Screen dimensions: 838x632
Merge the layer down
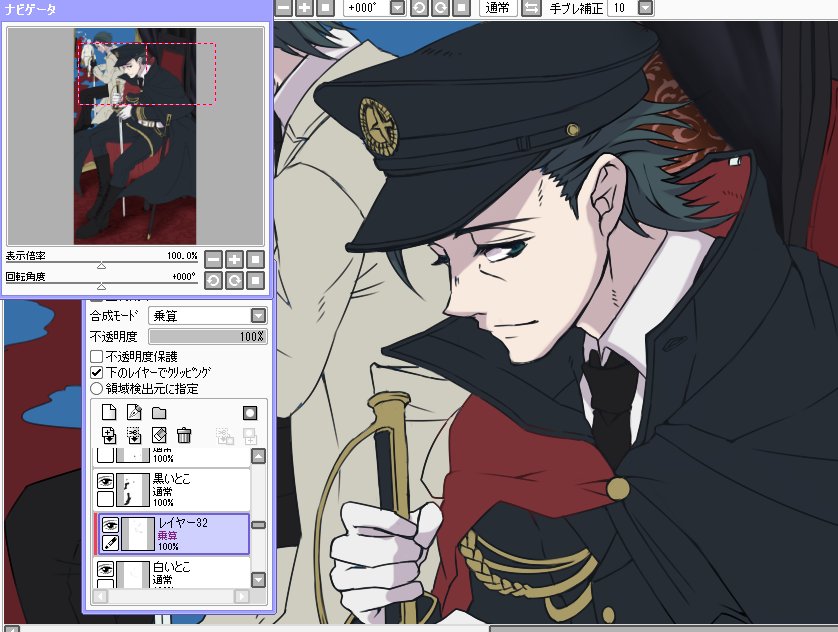click(x=134, y=435)
